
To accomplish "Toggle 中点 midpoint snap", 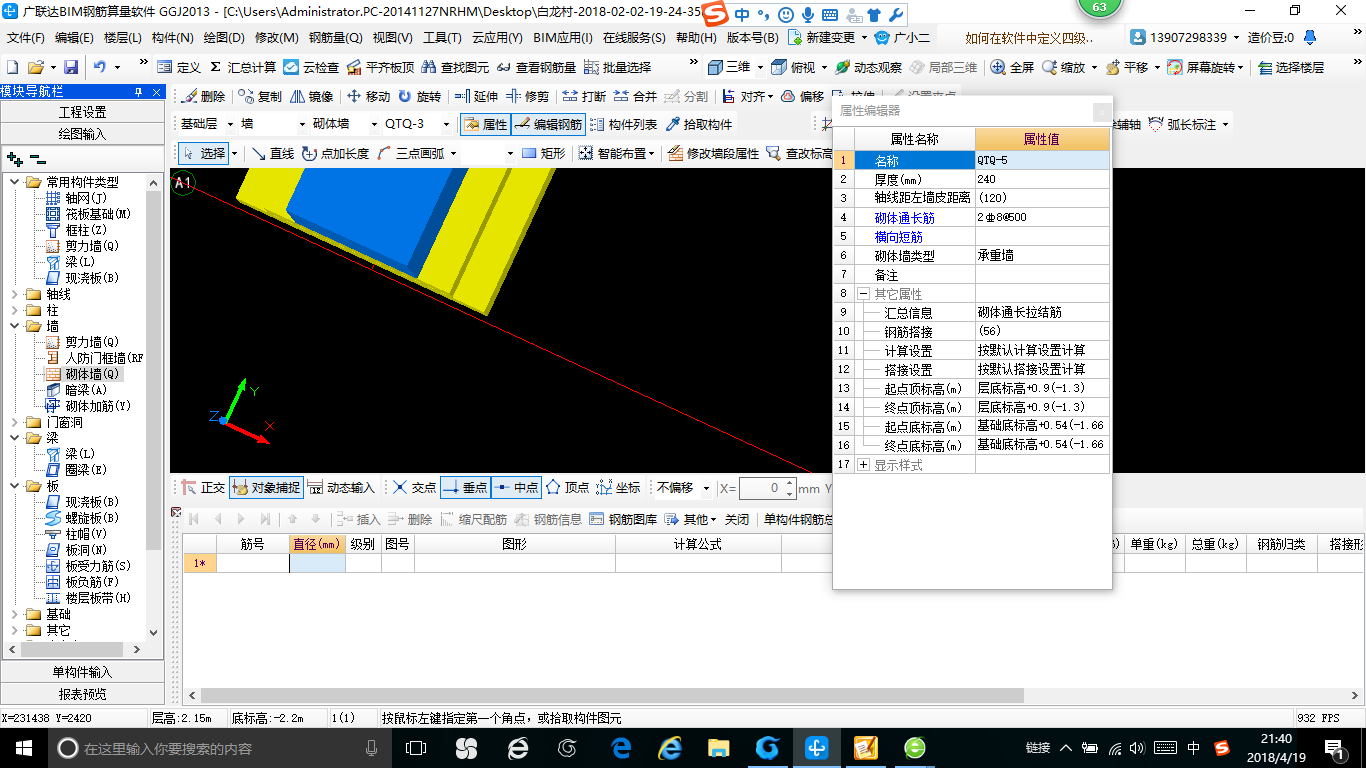I will point(516,488).
